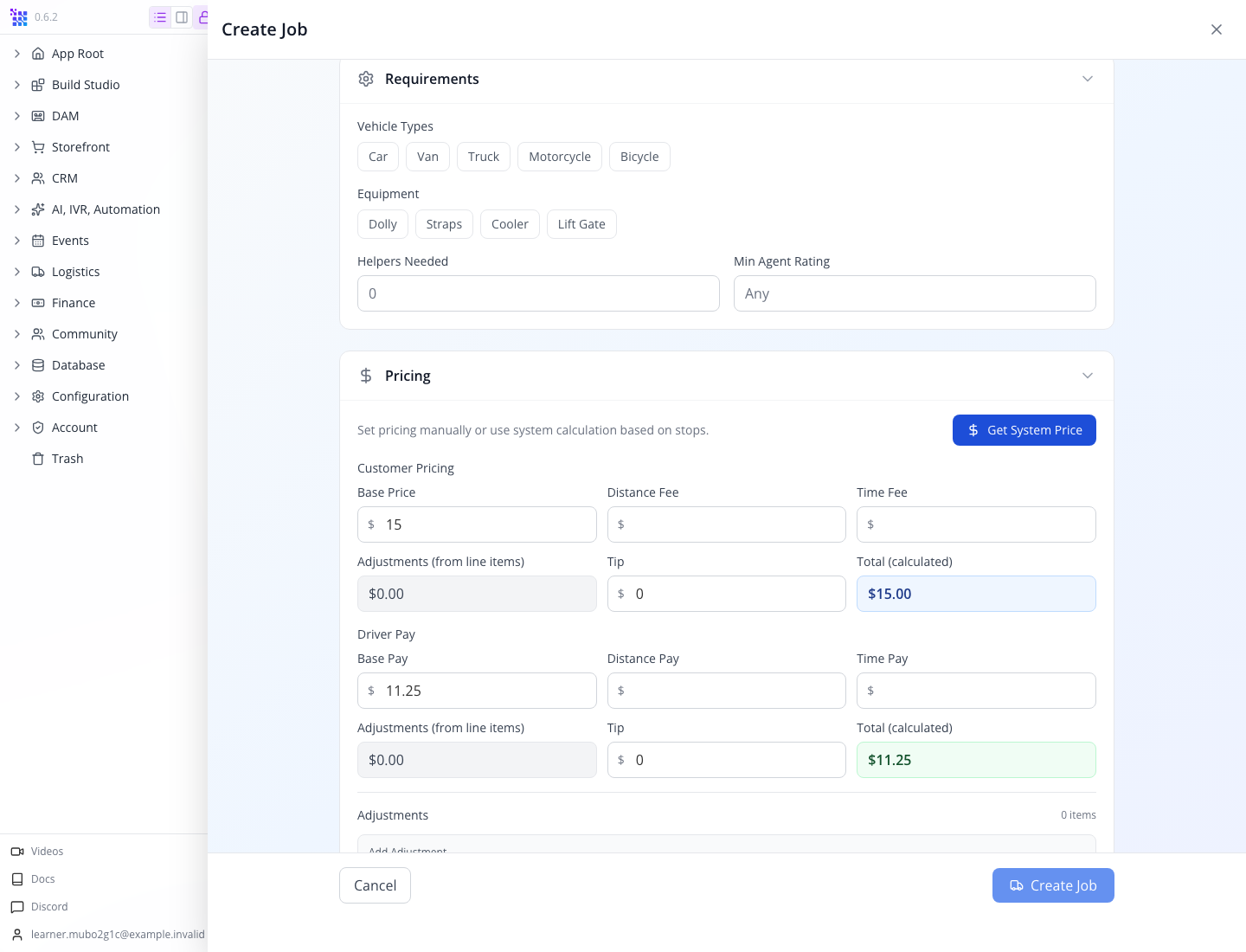Screen dimensions: 1246x952
Task: Click the list view icon in top bar
Action: click(x=160, y=17)
